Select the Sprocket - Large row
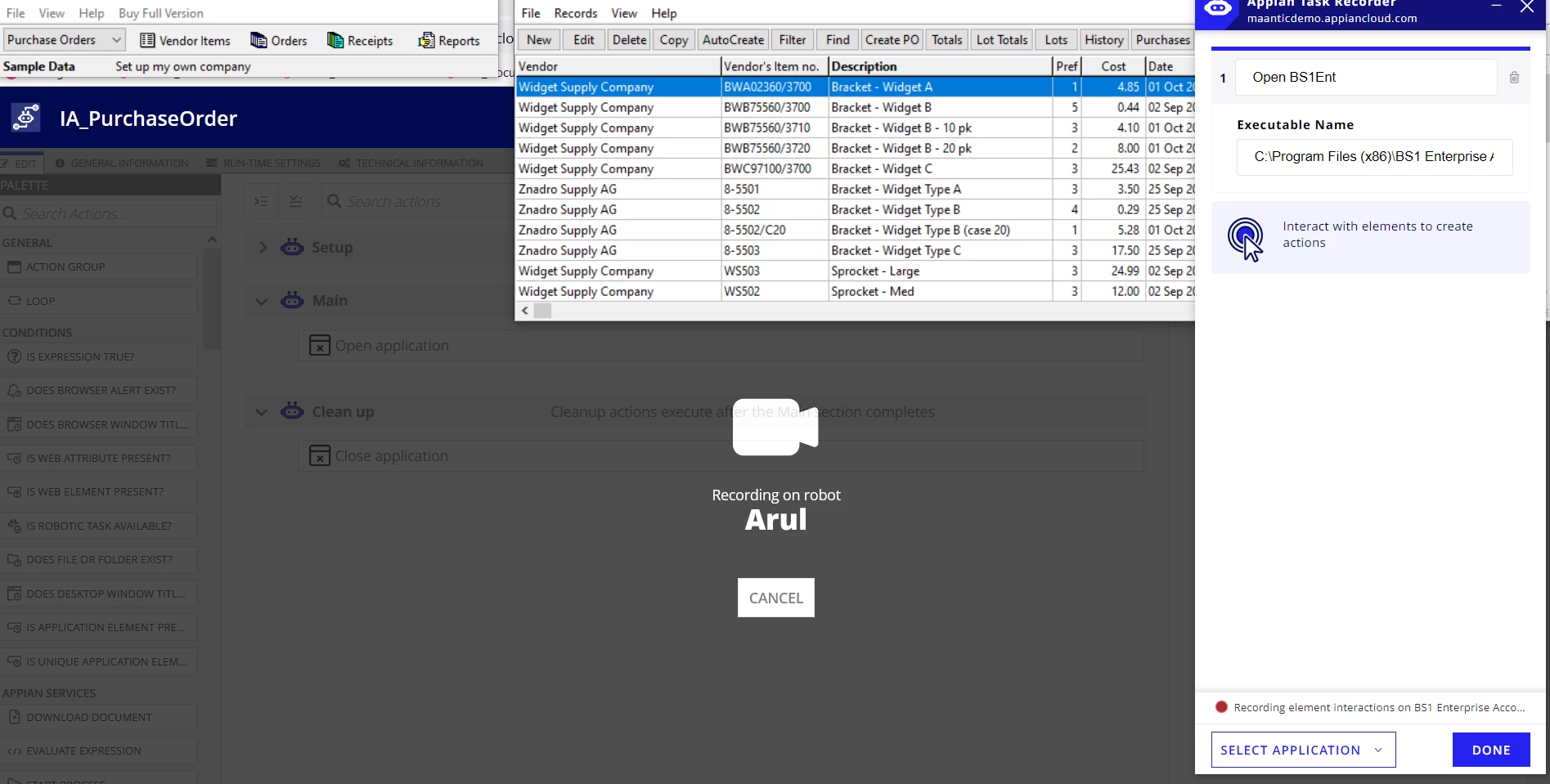Viewport: 1550px width, 784px height. (856, 271)
